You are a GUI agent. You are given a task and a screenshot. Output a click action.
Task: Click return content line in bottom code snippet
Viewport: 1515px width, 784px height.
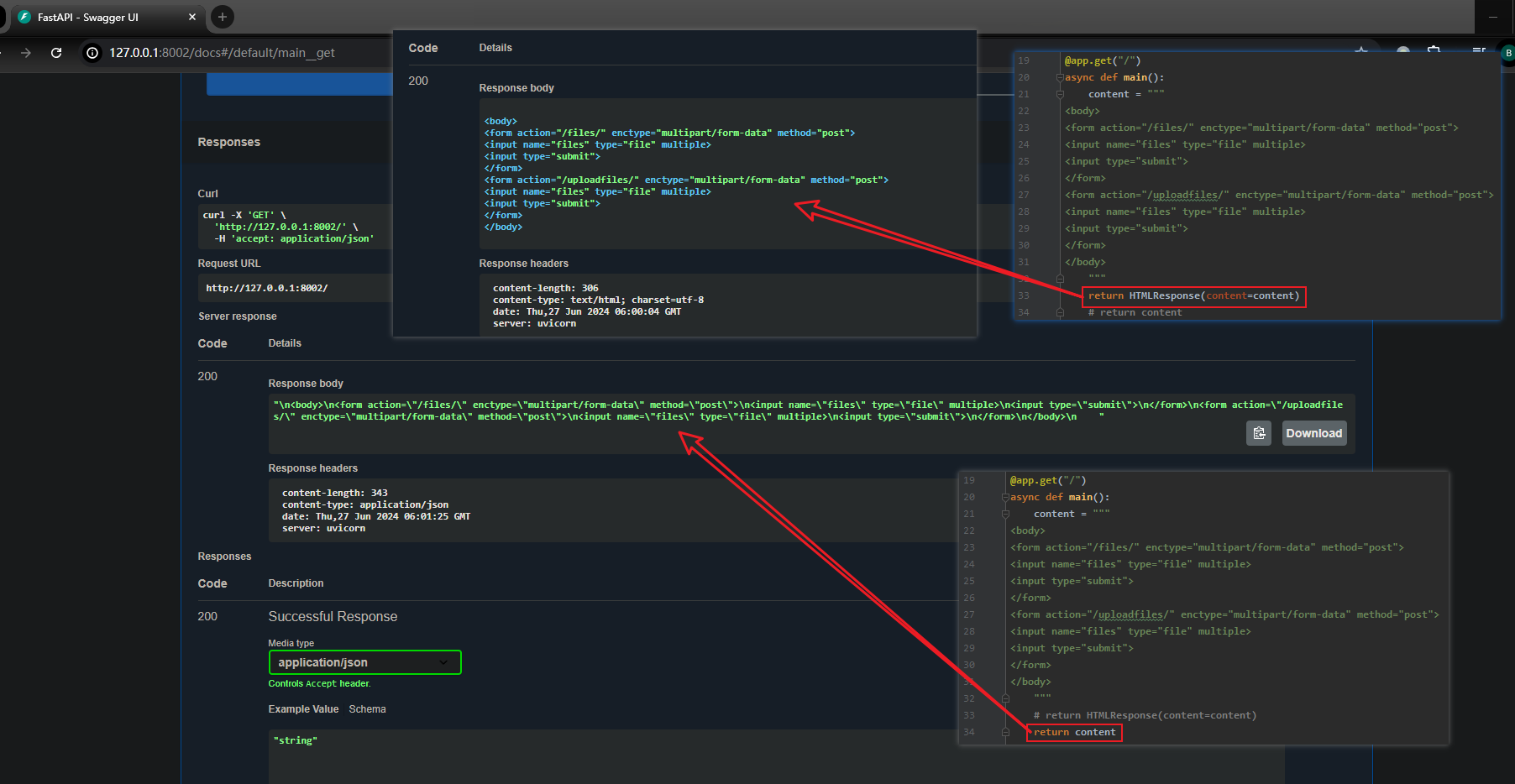click(x=1074, y=732)
